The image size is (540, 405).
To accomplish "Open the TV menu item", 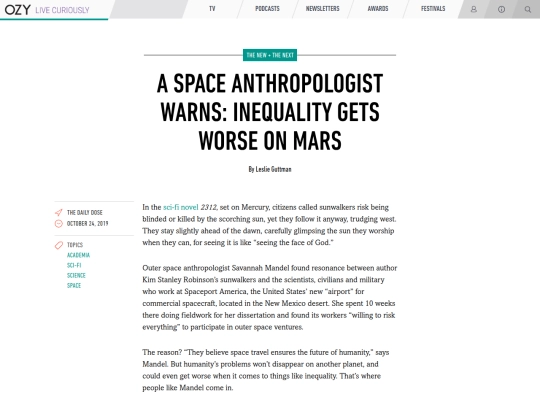I will pyautogui.click(x=212, y=9).
